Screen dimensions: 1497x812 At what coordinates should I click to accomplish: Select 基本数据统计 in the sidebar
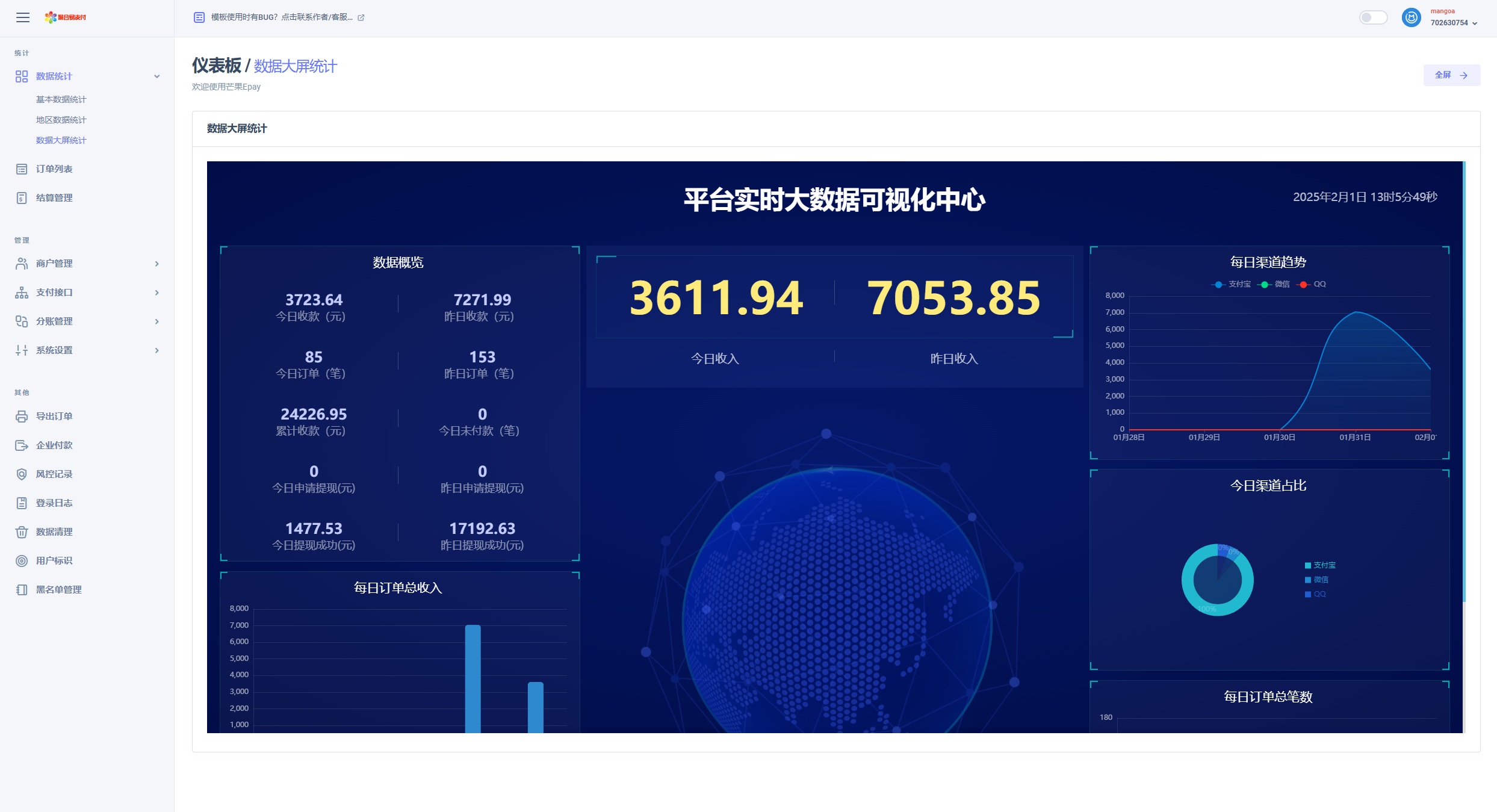[x=60, y=99]
